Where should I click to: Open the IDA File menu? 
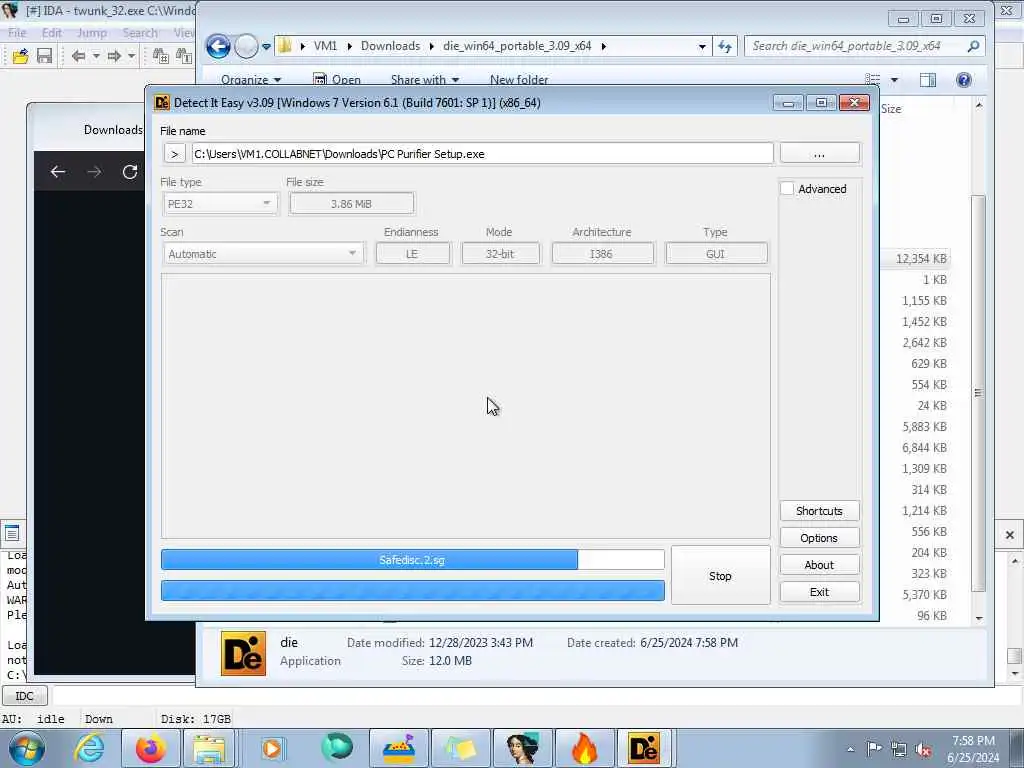point(17,33)
